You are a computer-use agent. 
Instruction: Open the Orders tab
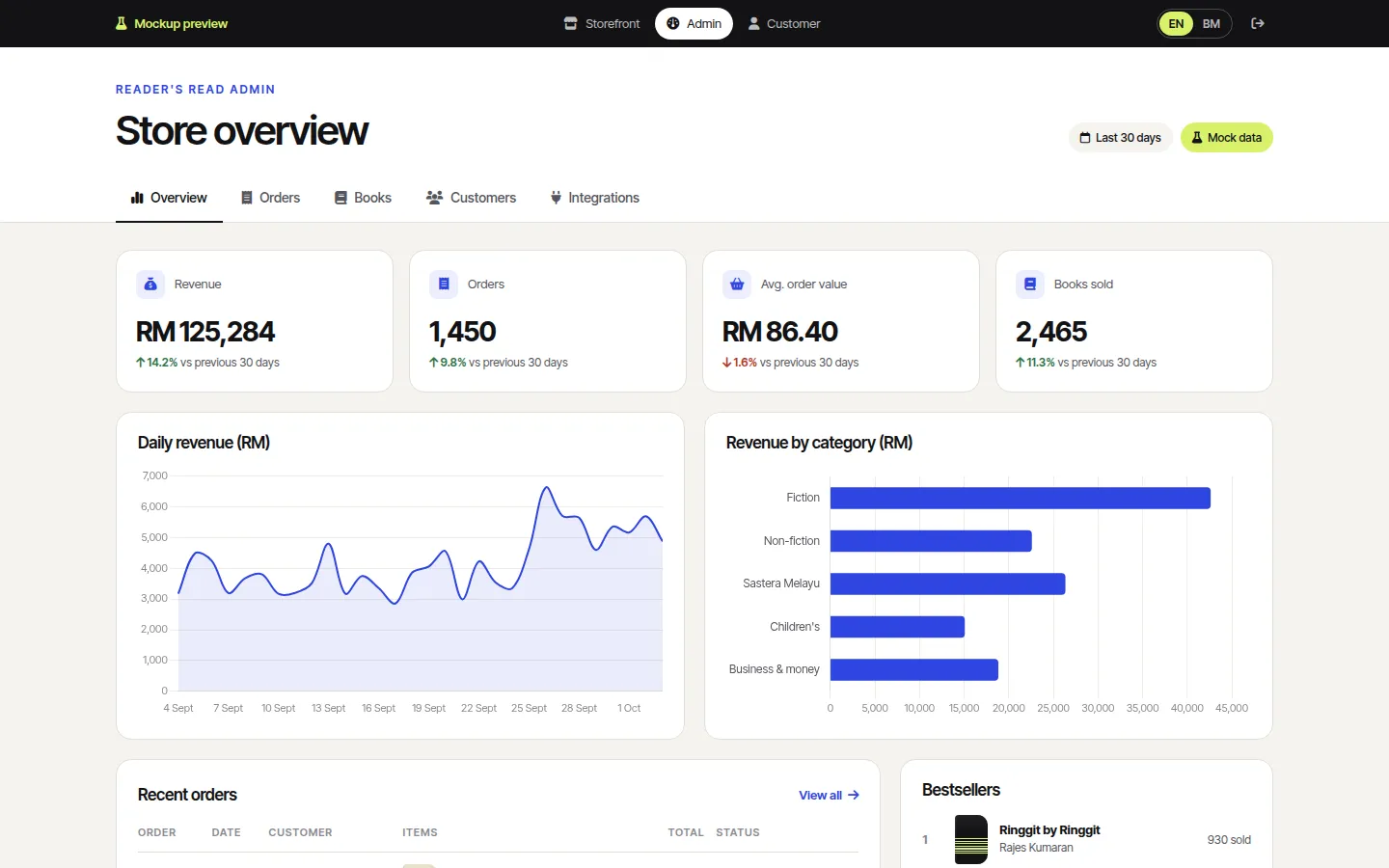pos(270,198)
